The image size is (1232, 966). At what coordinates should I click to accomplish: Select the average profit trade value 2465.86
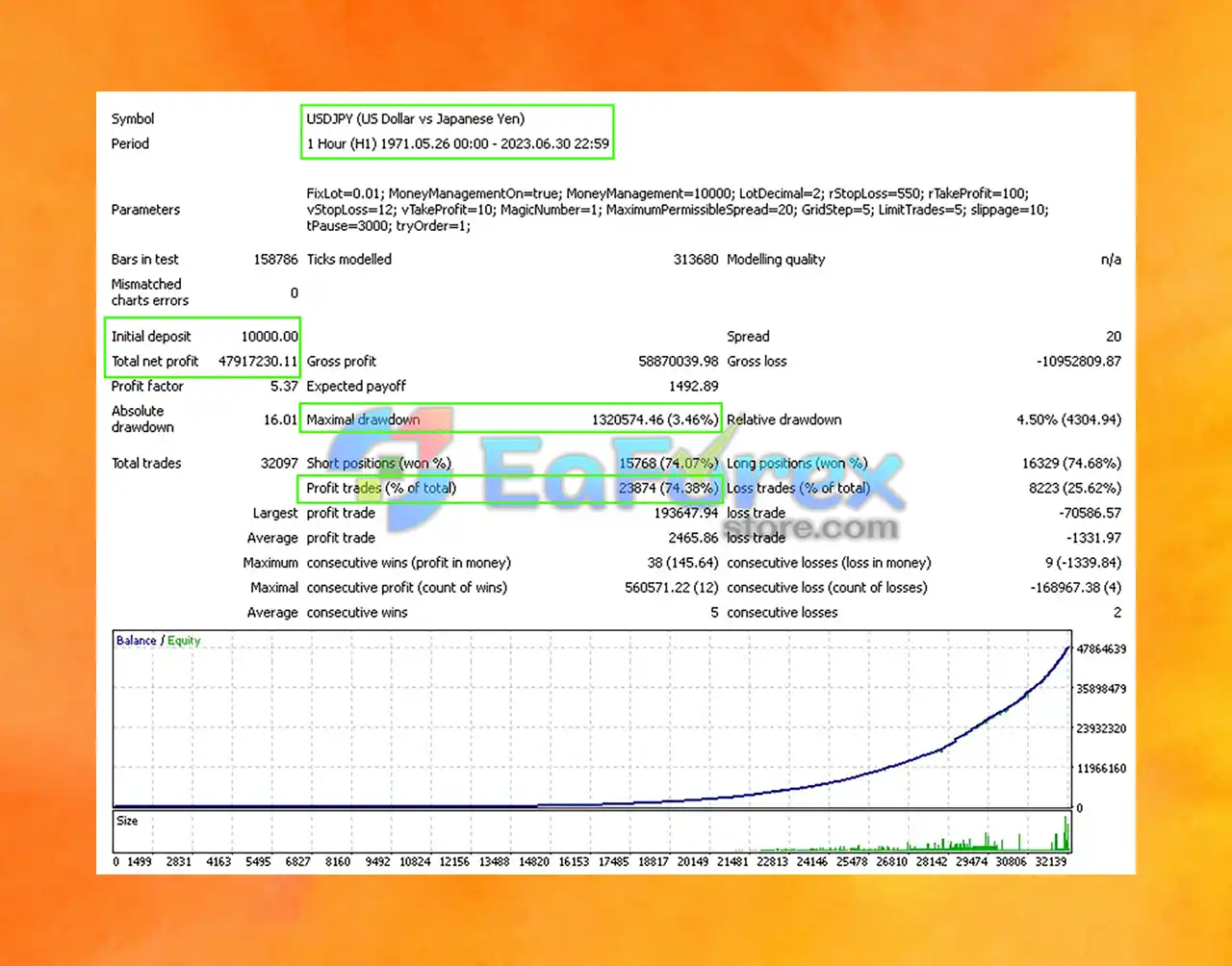(693, 539)
